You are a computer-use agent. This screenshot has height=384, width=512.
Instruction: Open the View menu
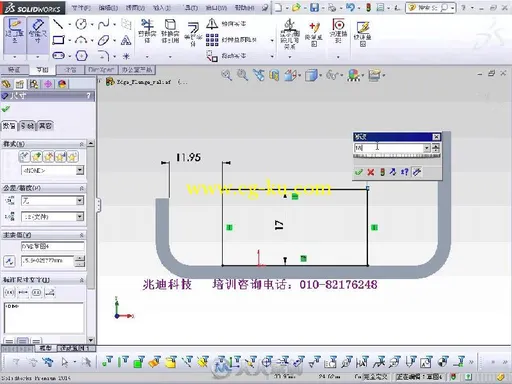(135, 7)
